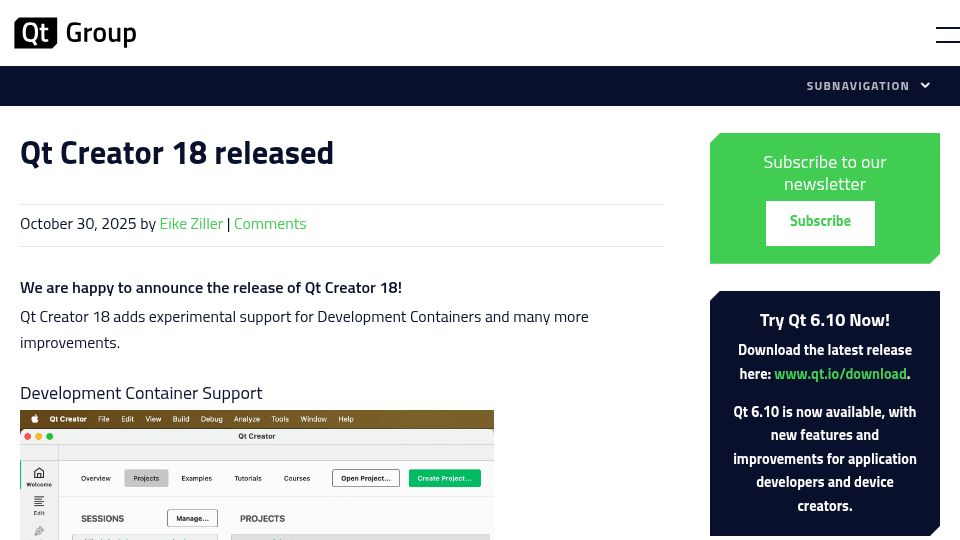Open Help menu in screenshot
The width and height of the screenshot is (960, 540).
pos(346,419)
